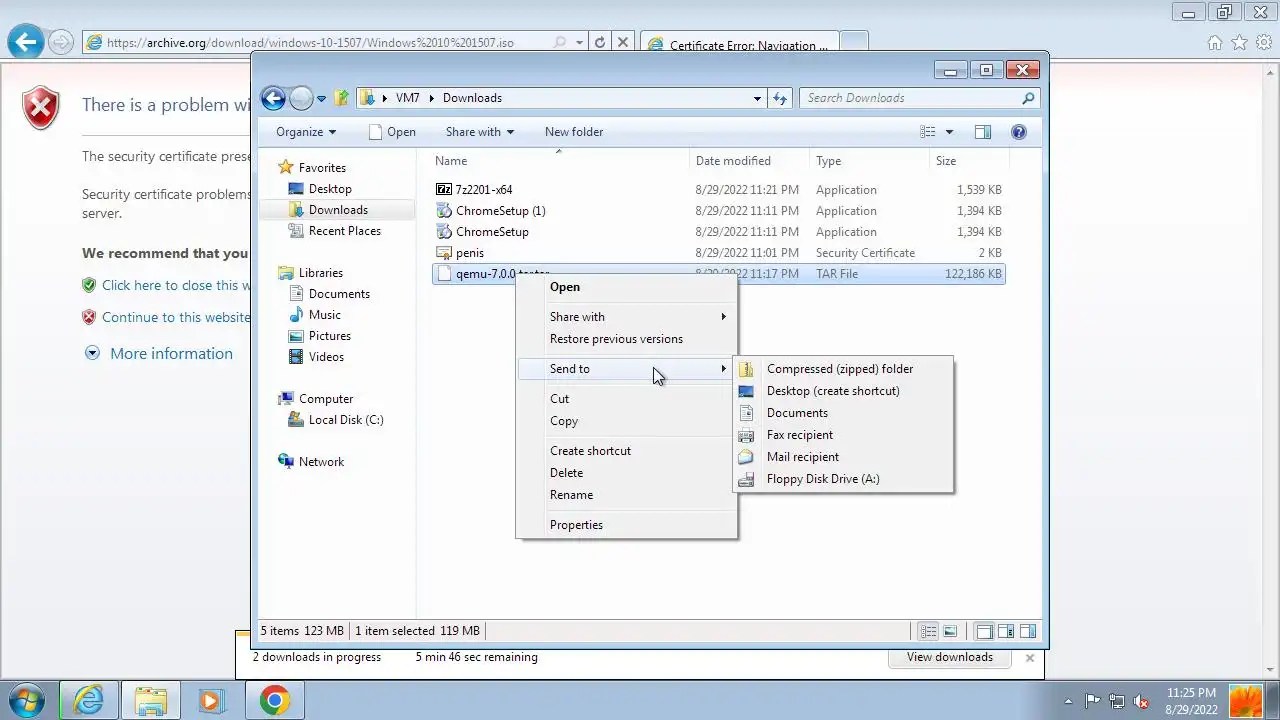Viewport: 1280px width, 720px height.
Task: Choose Create shortcut in context menu
Action: coord(627,451)
